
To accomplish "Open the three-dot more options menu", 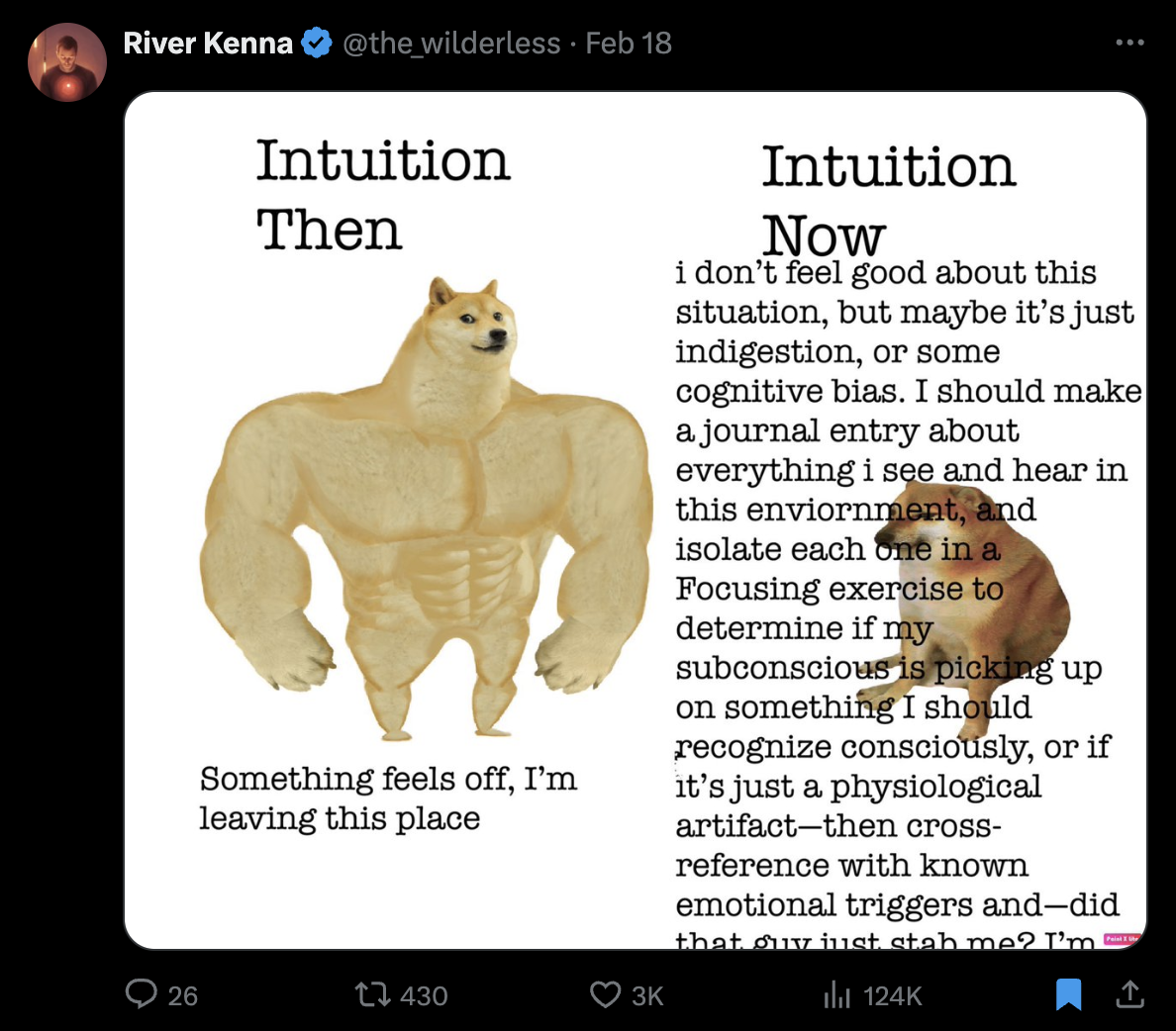I will (1129, 43).
